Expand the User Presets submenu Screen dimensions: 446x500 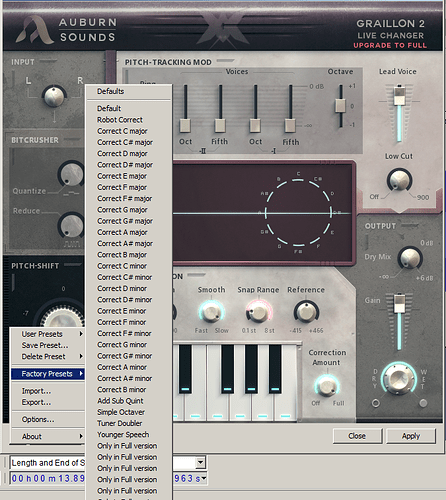48,334
